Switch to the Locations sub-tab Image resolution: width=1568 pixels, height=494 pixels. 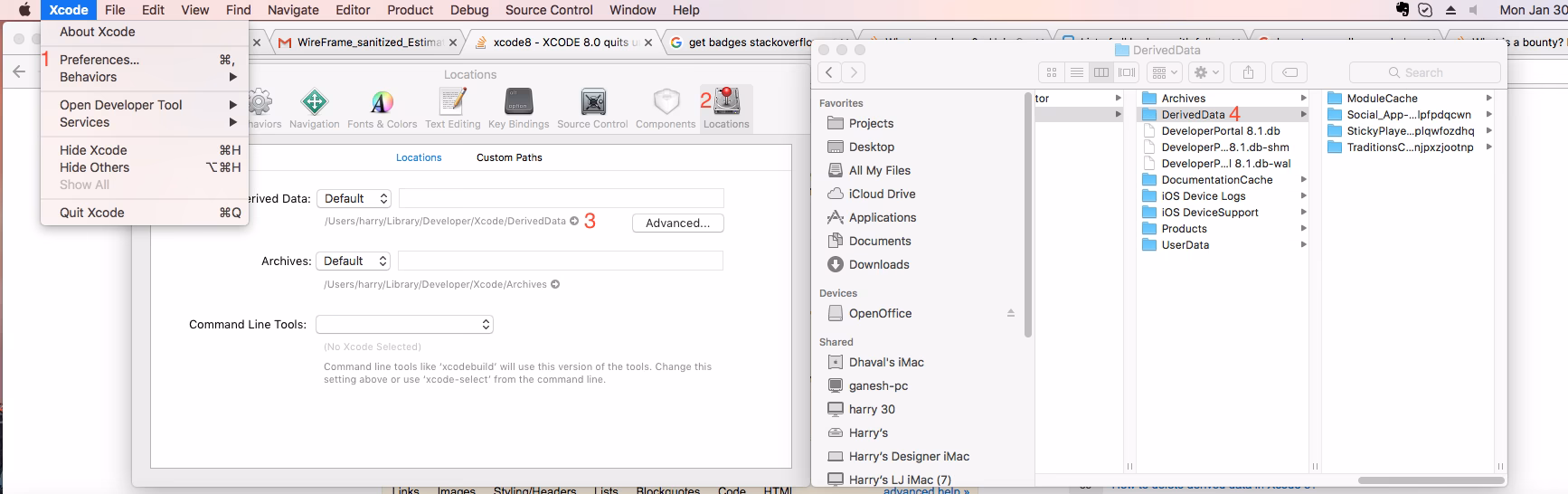(x=419, y=157)
